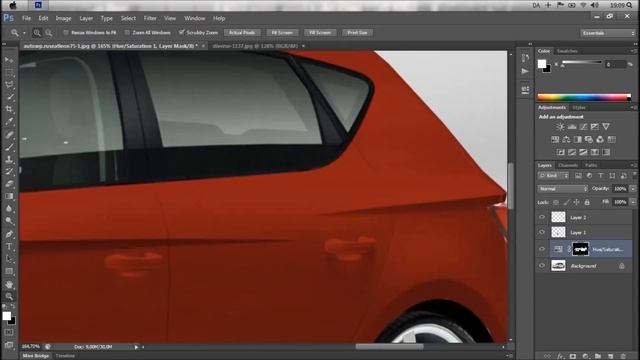
Task: Select the Zoom tool in the toolbox
Action: click(x=9, y=296)
